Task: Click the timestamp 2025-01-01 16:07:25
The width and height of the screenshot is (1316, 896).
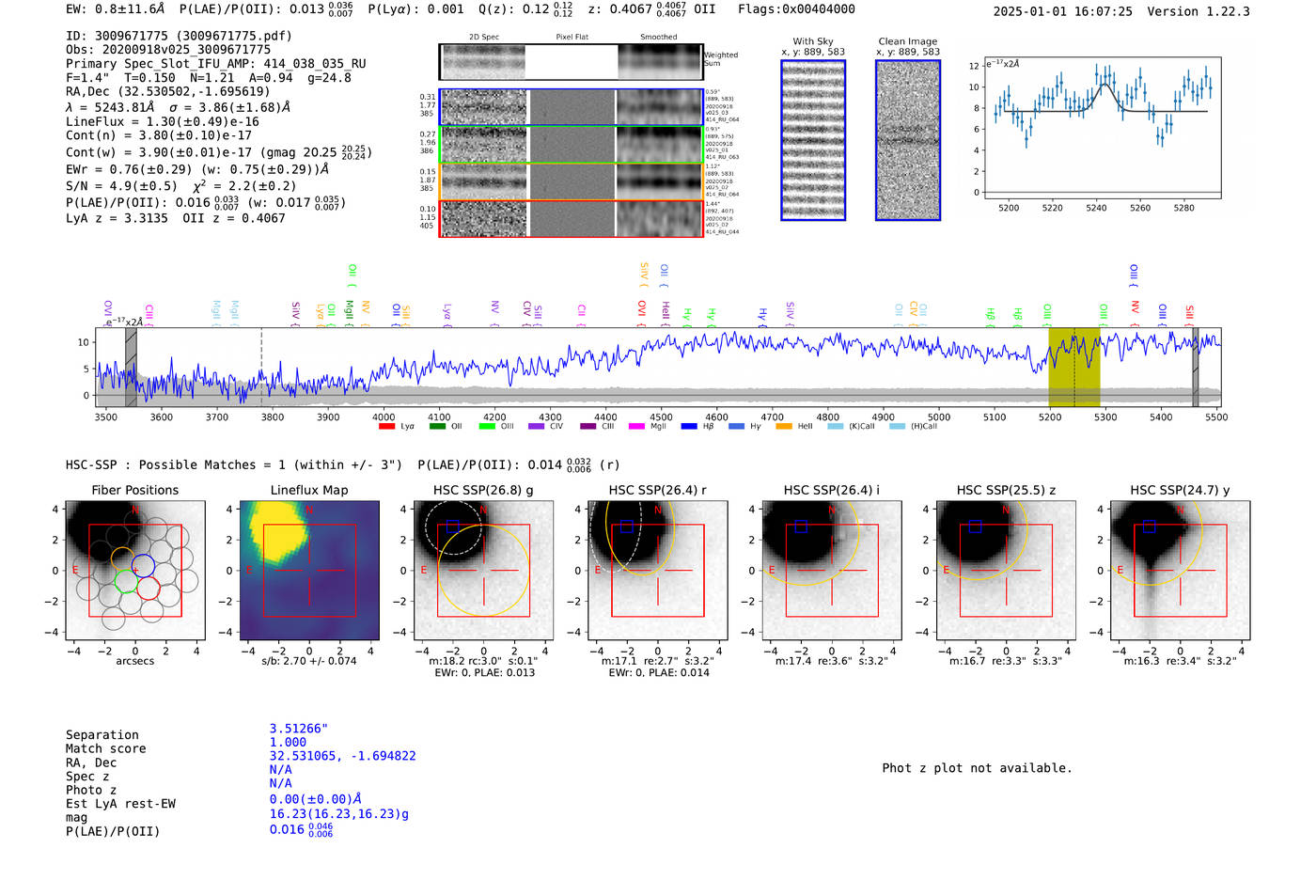Action: tap(1063, 11)
